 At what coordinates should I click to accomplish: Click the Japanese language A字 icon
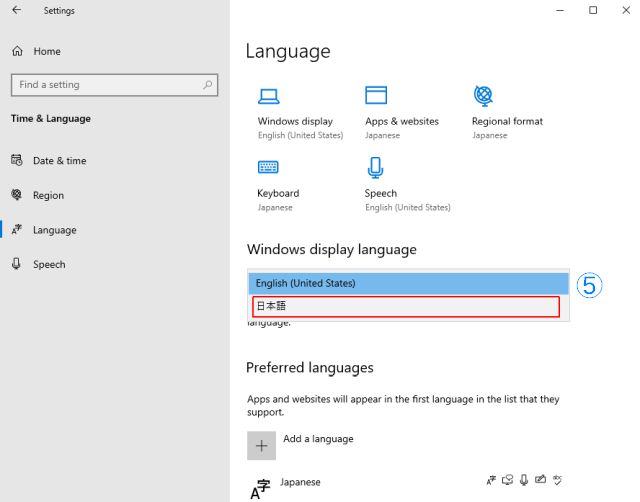click(x=260, y=489)
